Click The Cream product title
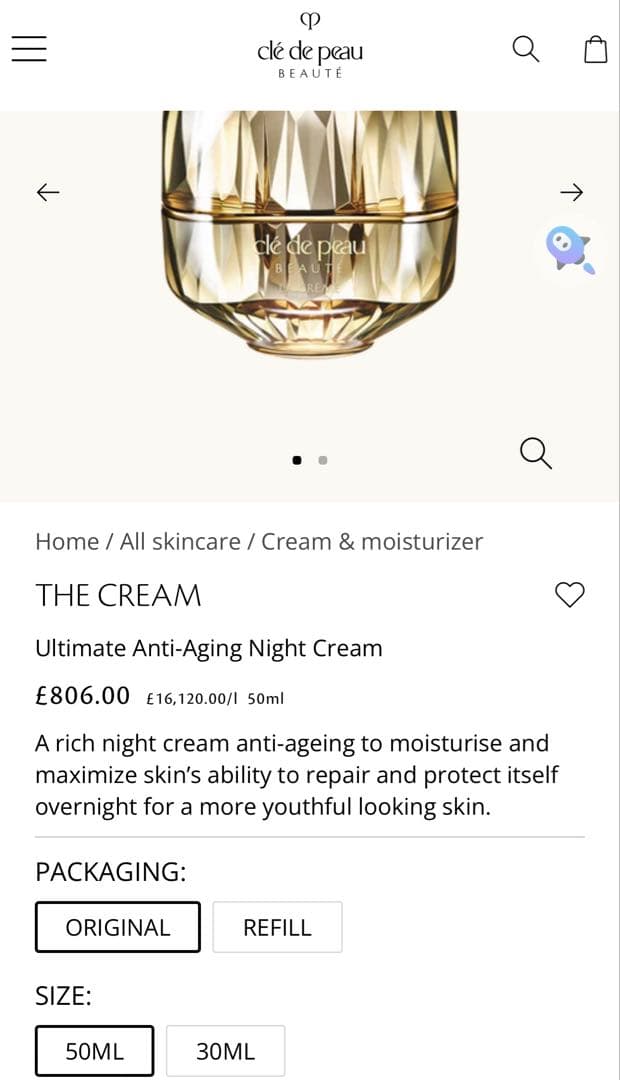Image resolution: width=620 pixels, height=1080 pixels. pyautogui.click(x=118, y=595)
